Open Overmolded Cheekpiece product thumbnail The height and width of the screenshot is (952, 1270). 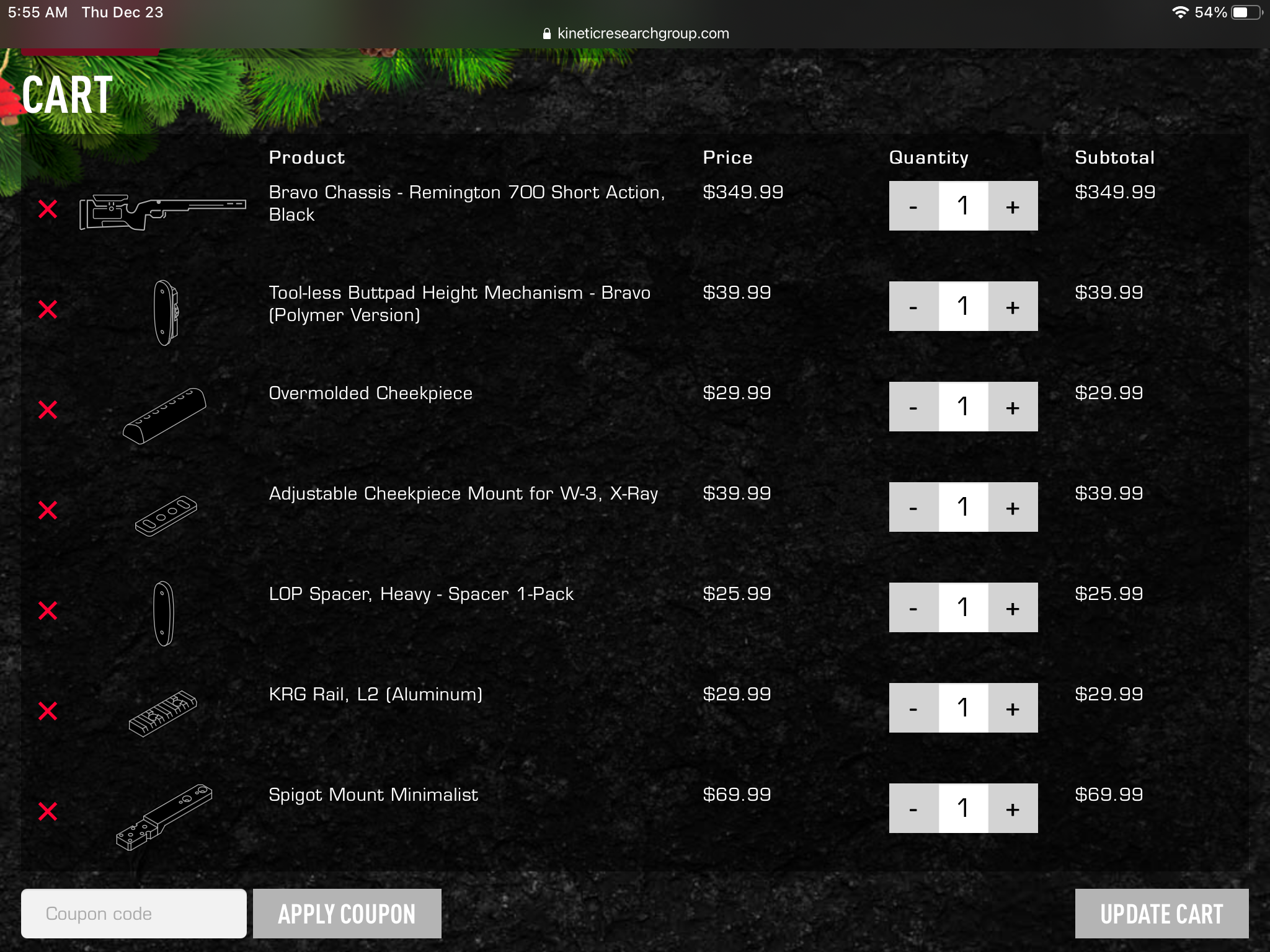[x=164, y=416]
